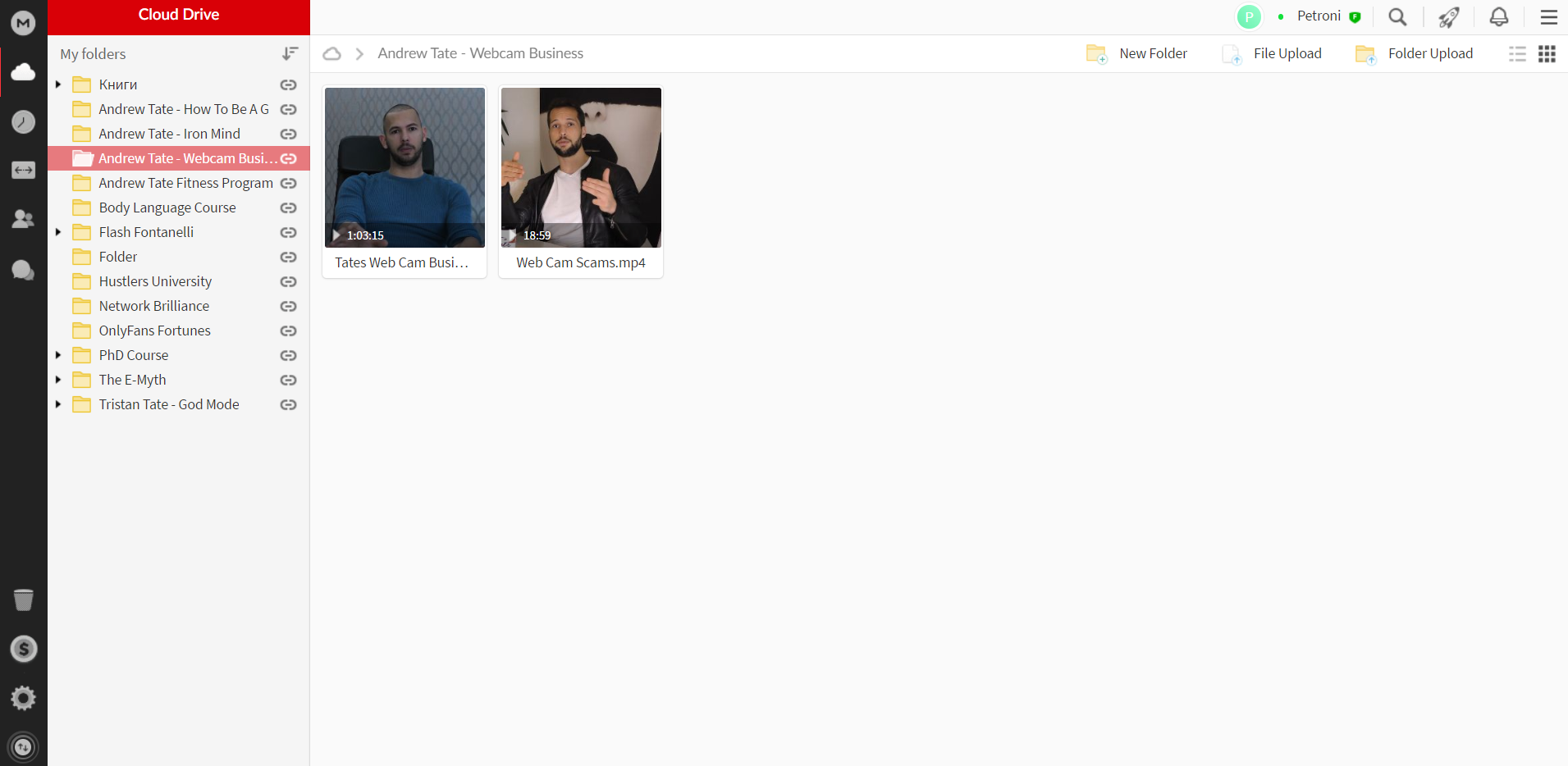
Task: Select the Tristan Tate - God Mode folder
Action: tap(179, 404)
